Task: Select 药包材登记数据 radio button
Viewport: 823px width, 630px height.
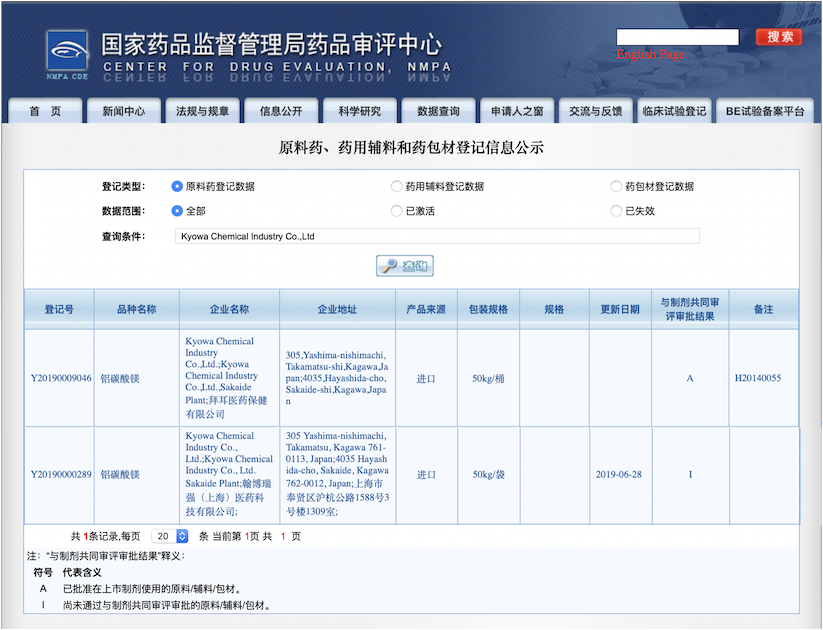Action: click(616, 186)
